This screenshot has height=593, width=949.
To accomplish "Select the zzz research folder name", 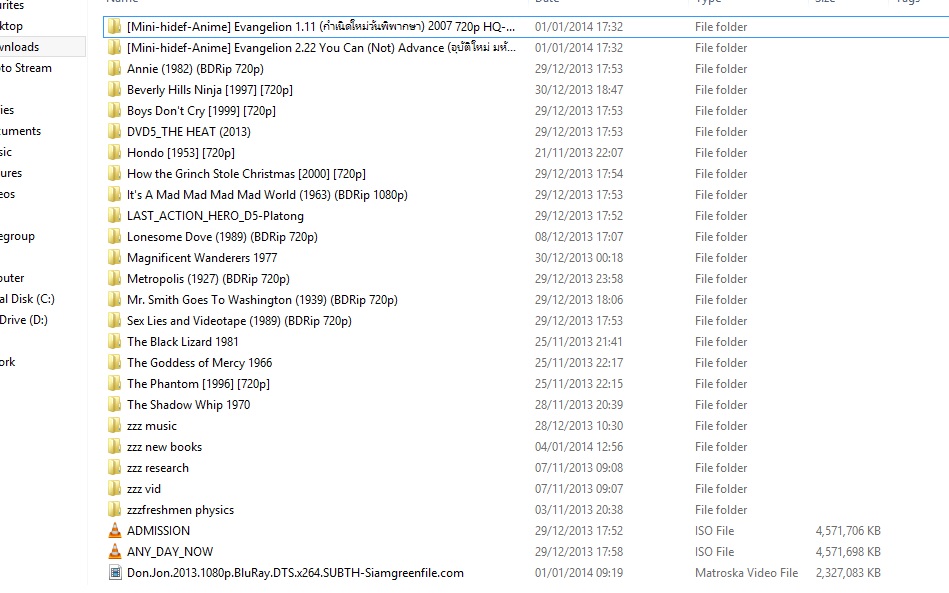I will [x=158, y=468].
